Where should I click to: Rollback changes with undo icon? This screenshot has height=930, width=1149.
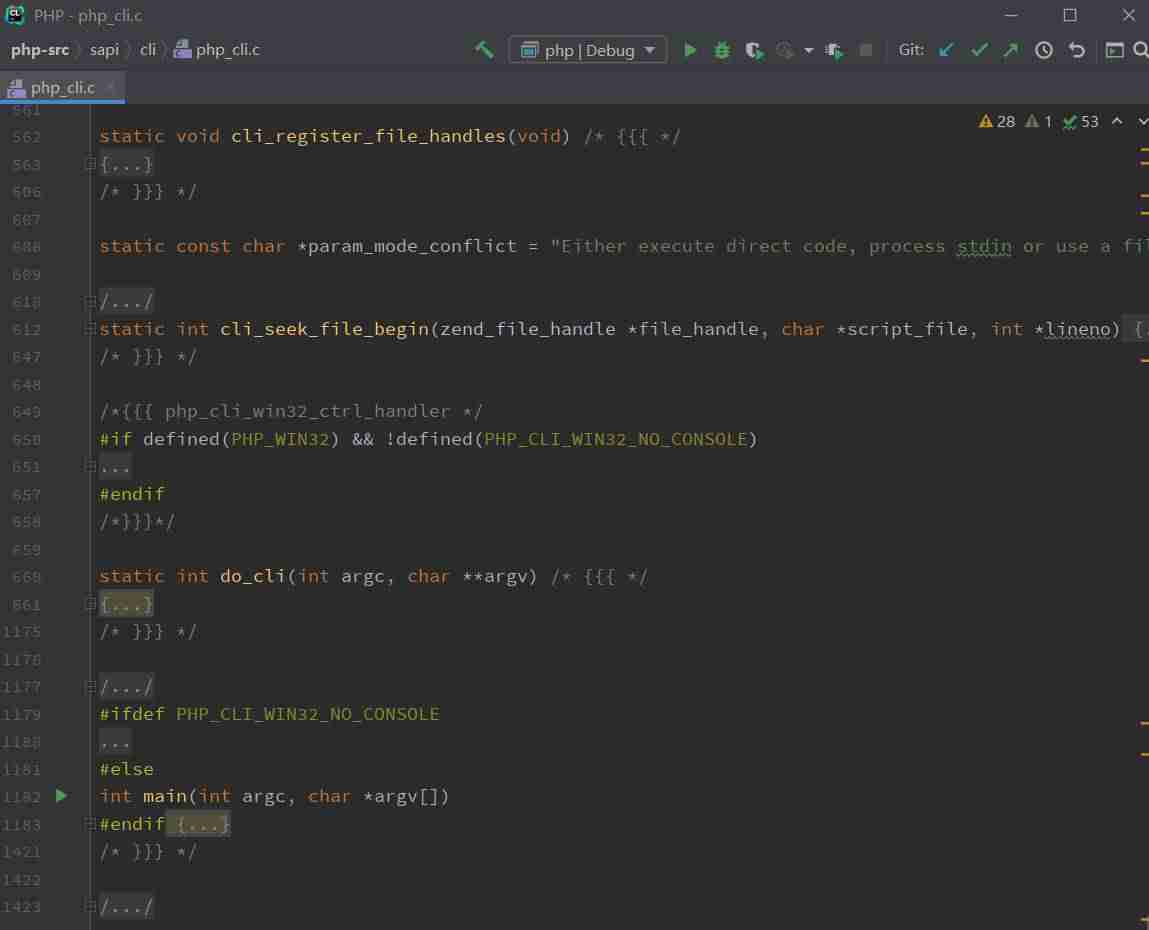coord(1076,50)
